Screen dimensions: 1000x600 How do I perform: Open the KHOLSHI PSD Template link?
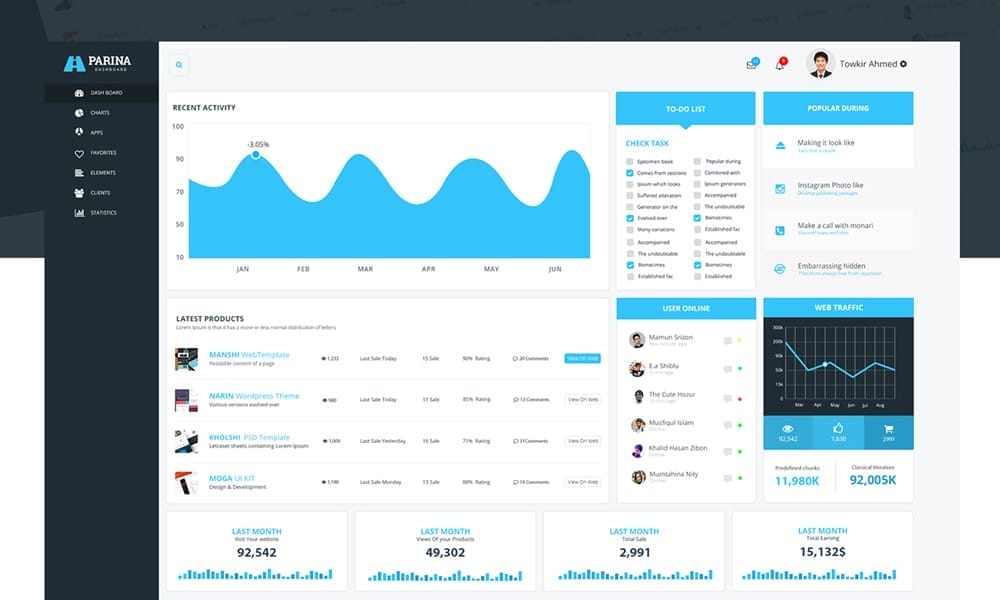pyautogui.click(x=249, y=438)
